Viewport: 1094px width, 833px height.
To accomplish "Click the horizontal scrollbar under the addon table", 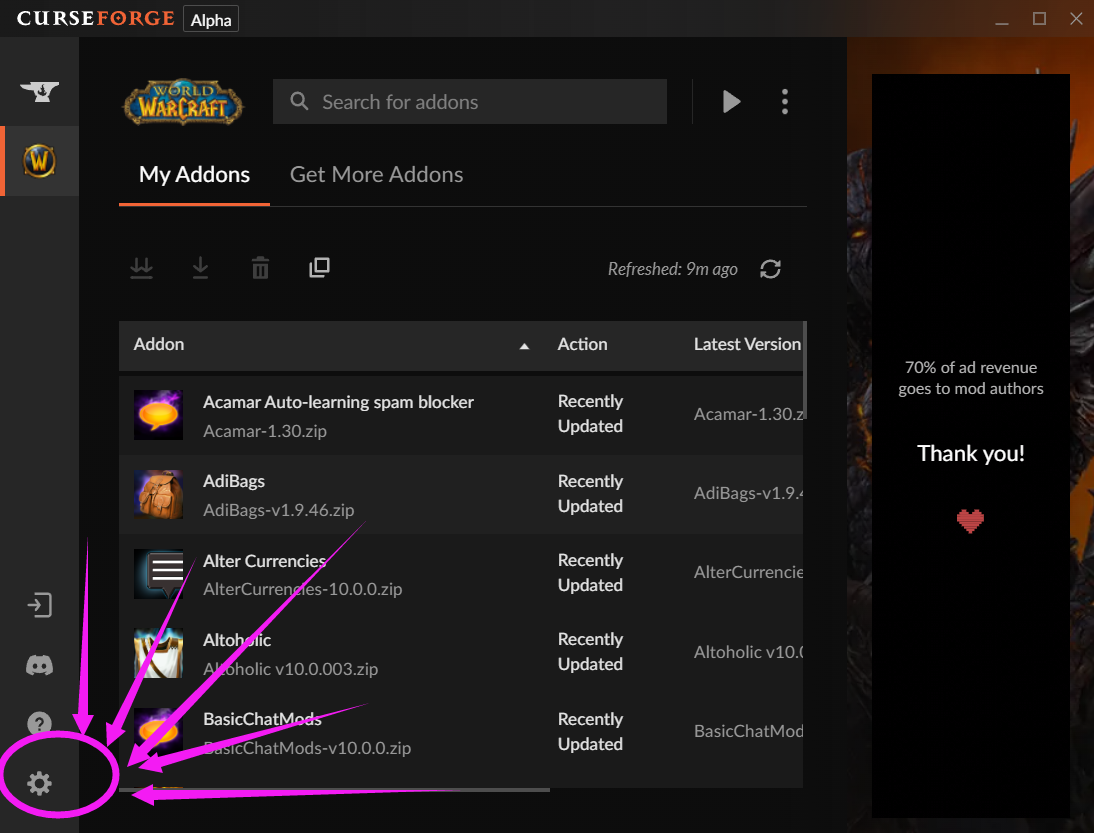I will point(334,790).
